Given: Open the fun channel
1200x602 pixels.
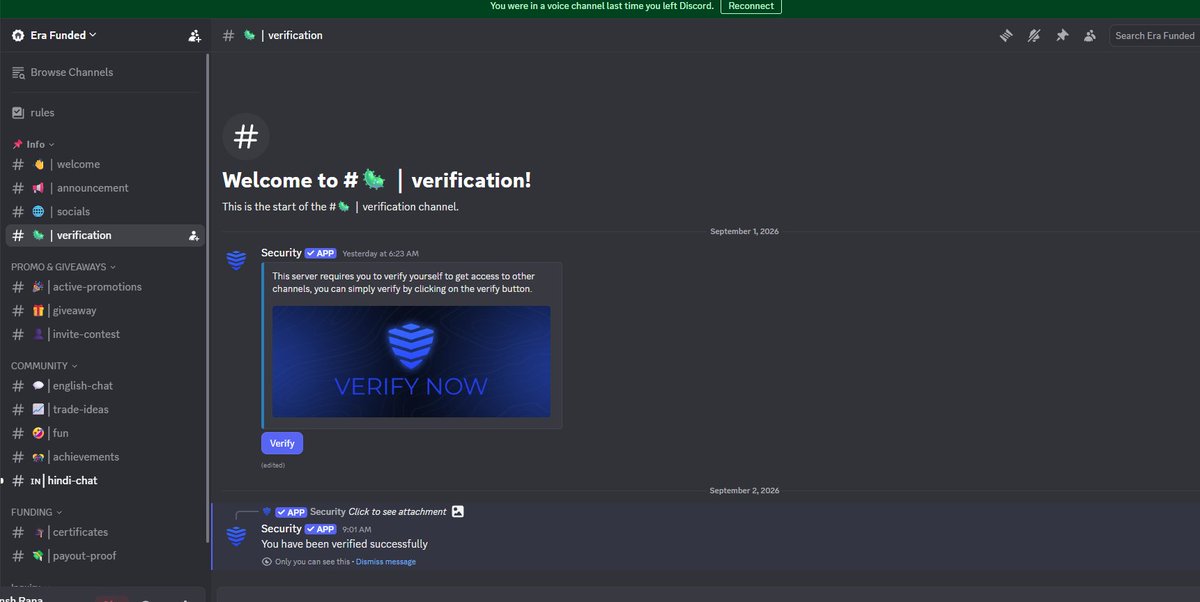Looking at the screenshot, I should pyautogui.click(x=105, y=433).
